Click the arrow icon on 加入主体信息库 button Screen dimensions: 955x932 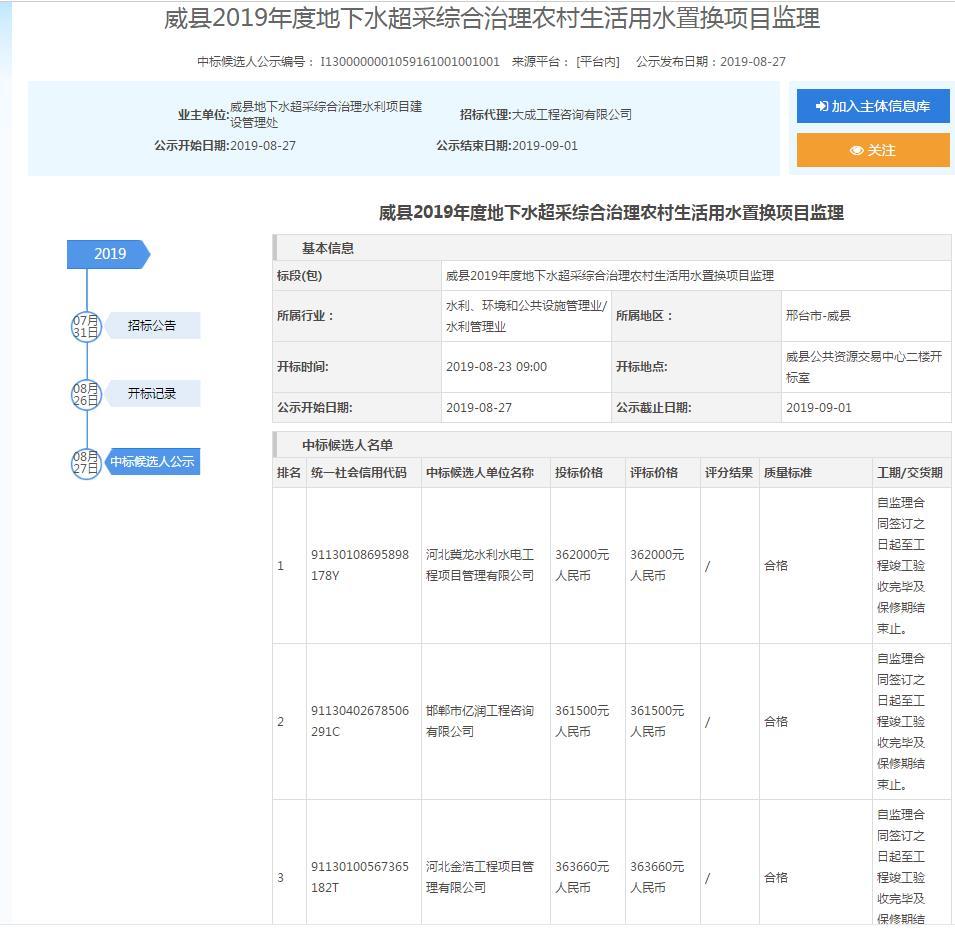click(x=822, y=107)
